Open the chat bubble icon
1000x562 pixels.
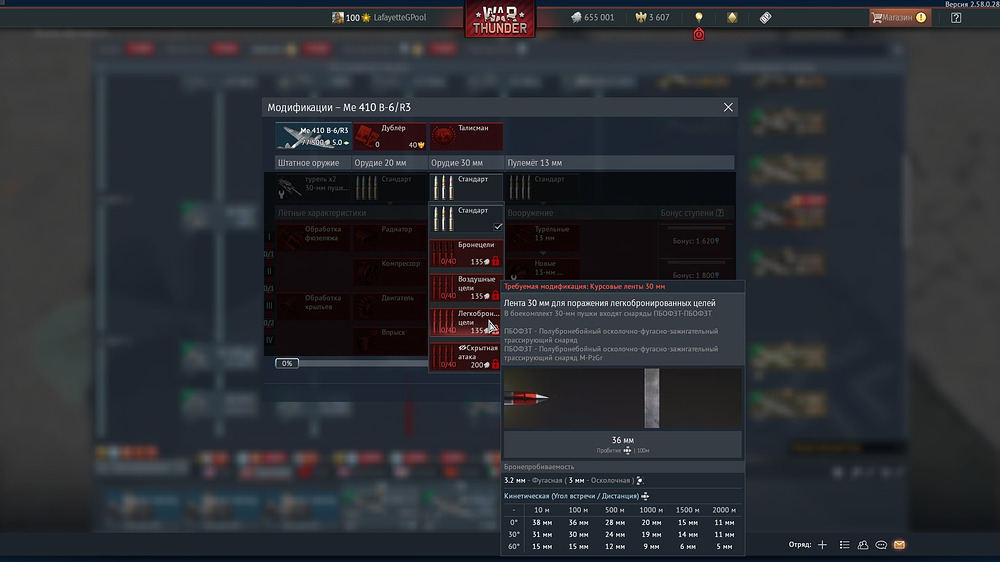(x=881, y=545)
